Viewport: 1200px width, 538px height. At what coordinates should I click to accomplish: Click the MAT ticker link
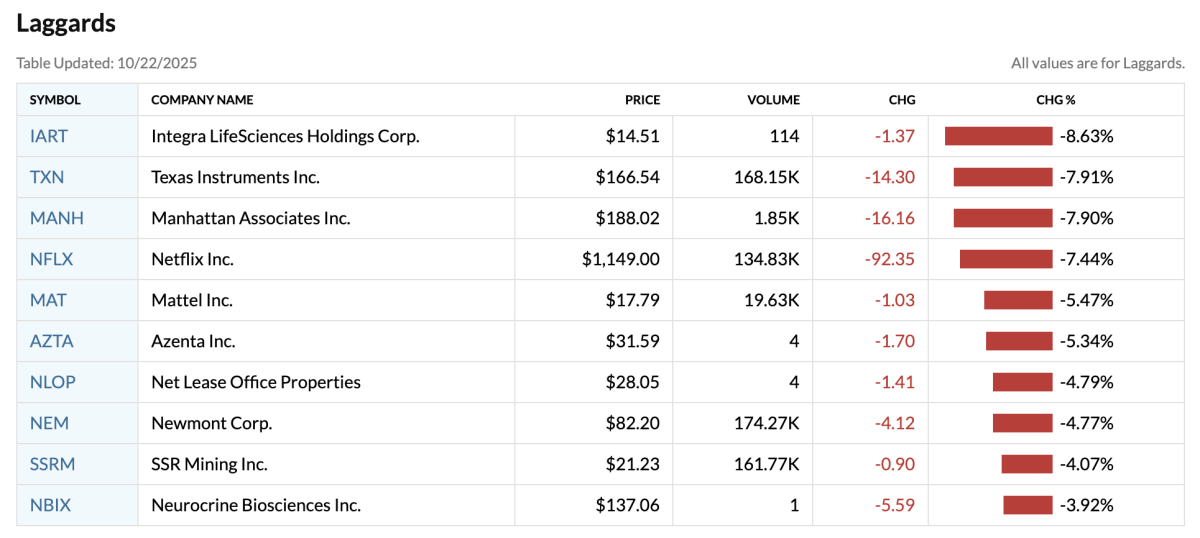tap(48, 300)
